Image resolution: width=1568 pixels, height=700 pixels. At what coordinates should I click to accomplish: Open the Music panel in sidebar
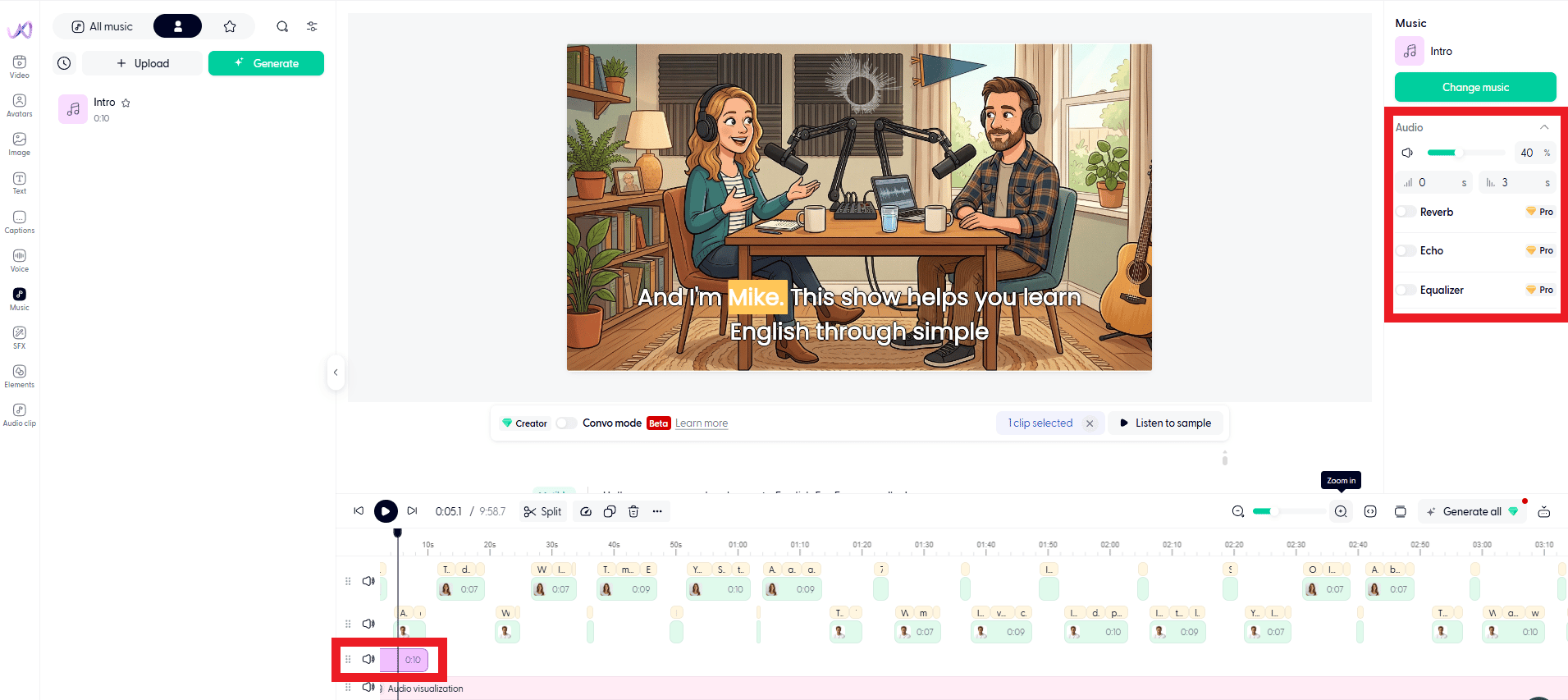pyautogui.click(x=20, y=299)
